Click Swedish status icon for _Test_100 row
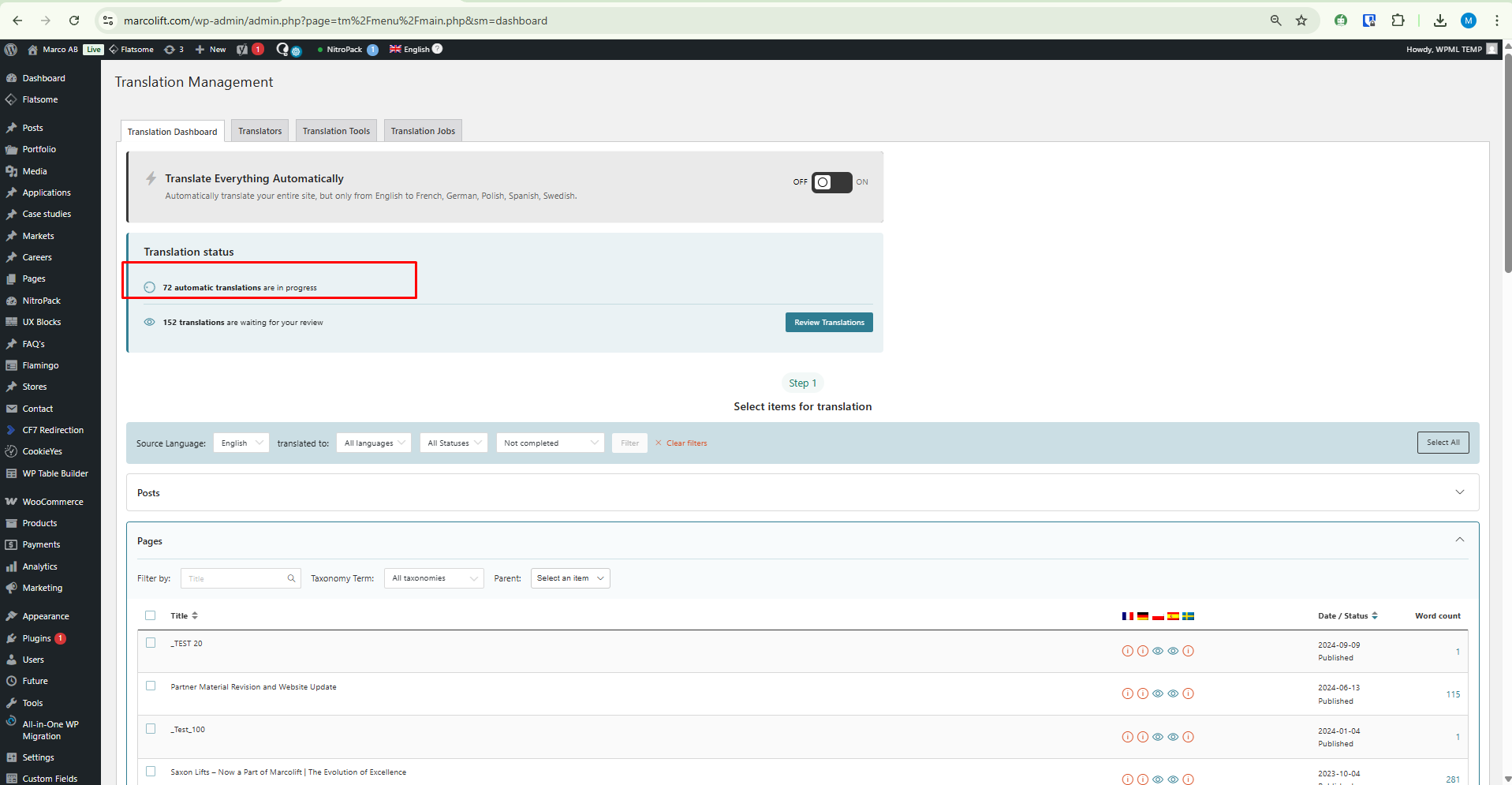Viewport: 1512px width, 785px height. pyautogui.click(x=1189, y=737)
